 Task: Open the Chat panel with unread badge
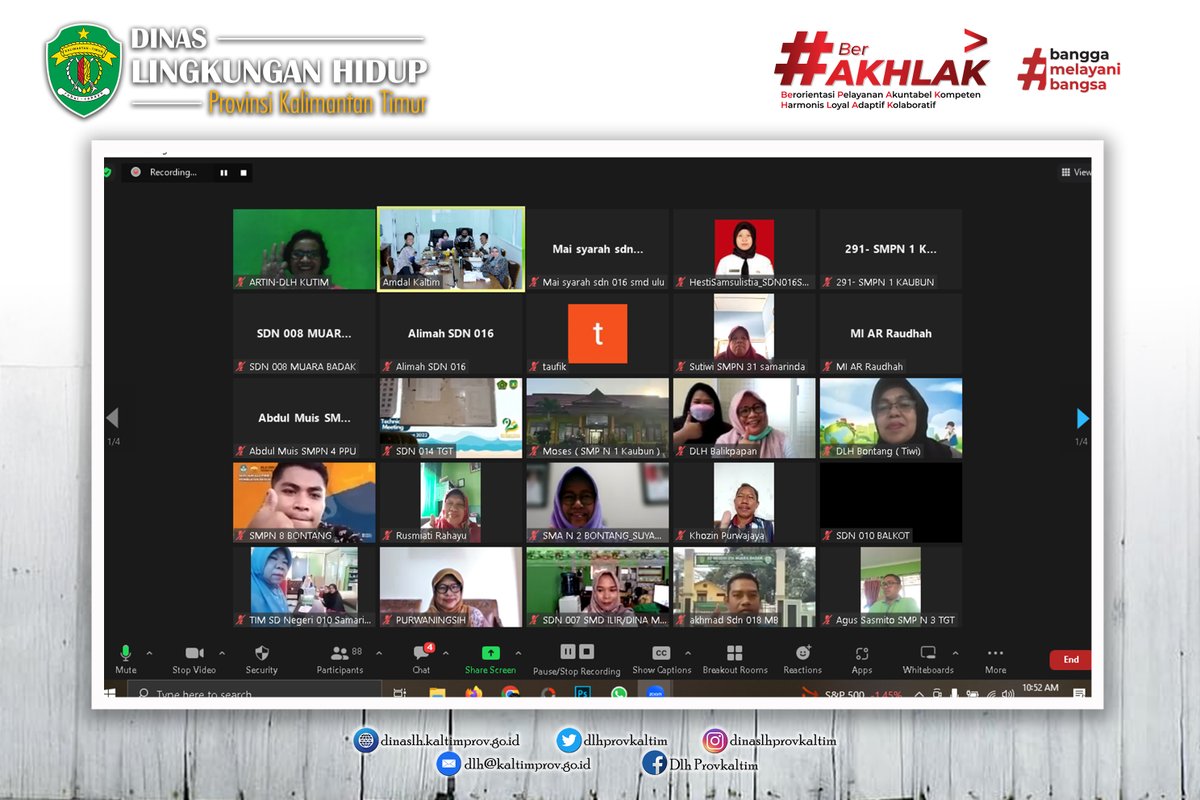point(422,658)
